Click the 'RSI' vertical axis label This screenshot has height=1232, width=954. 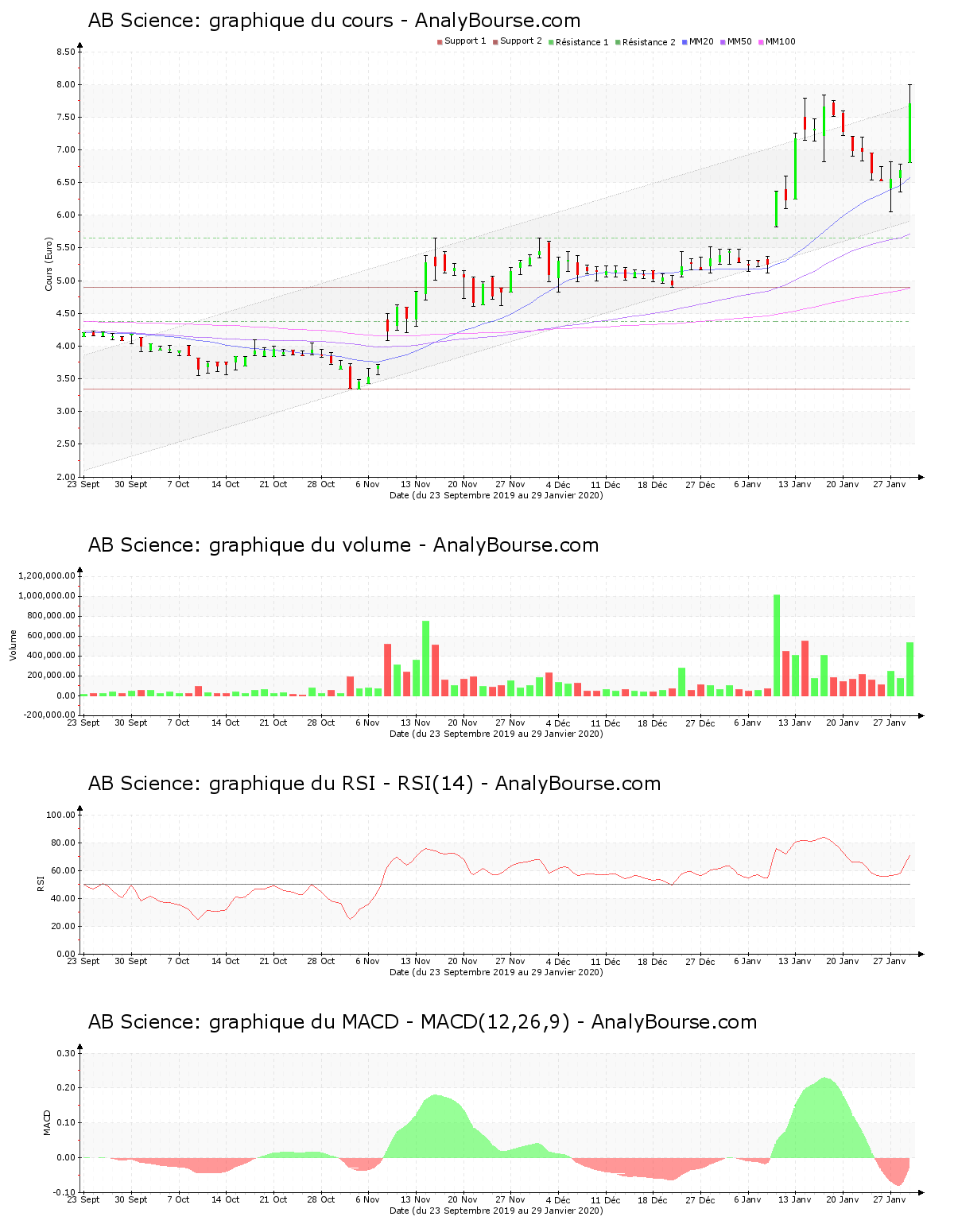click(x=40, y=883)
